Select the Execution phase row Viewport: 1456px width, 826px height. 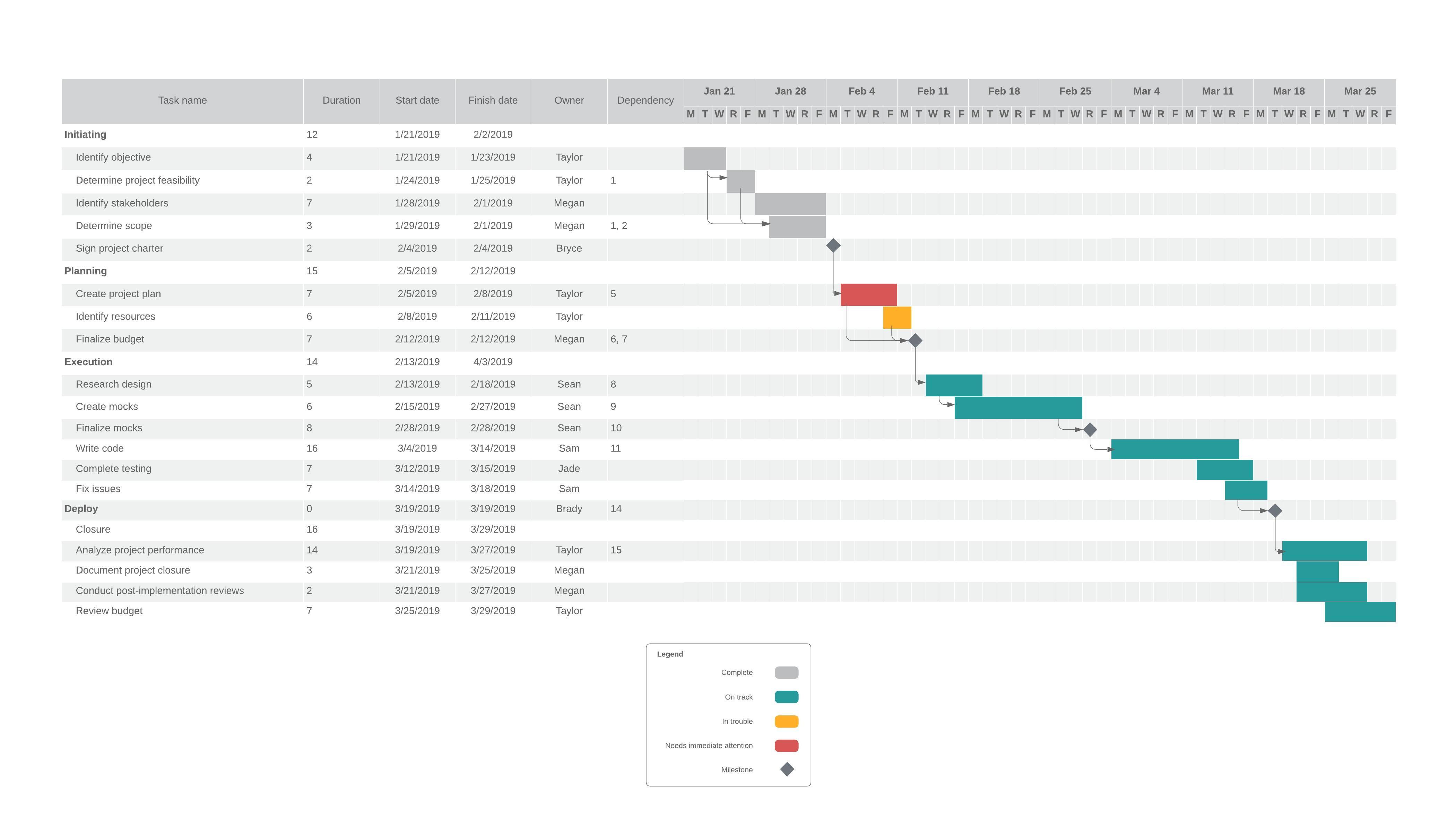(88, 362)
